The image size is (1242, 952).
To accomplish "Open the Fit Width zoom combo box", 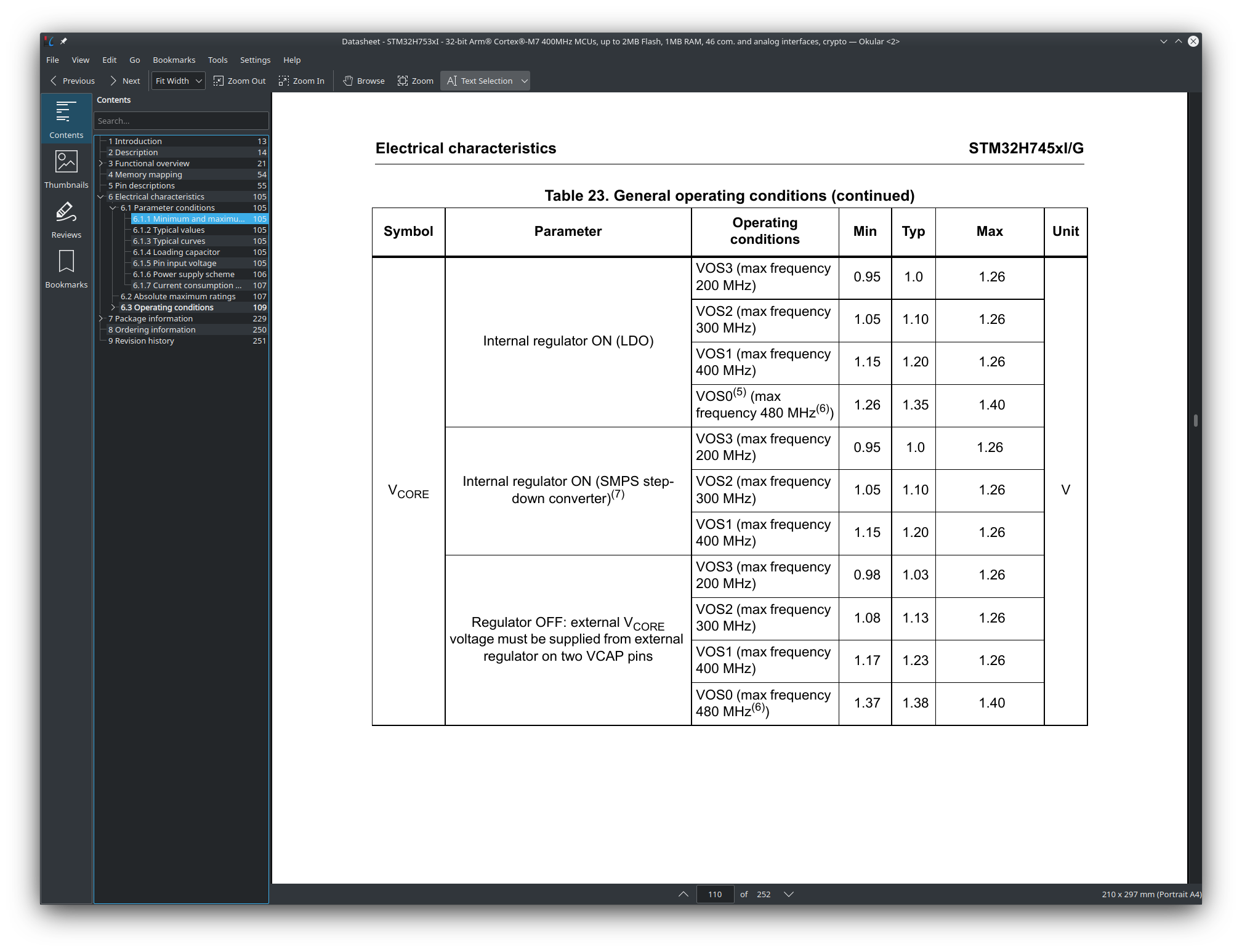I will coord(178,81).
